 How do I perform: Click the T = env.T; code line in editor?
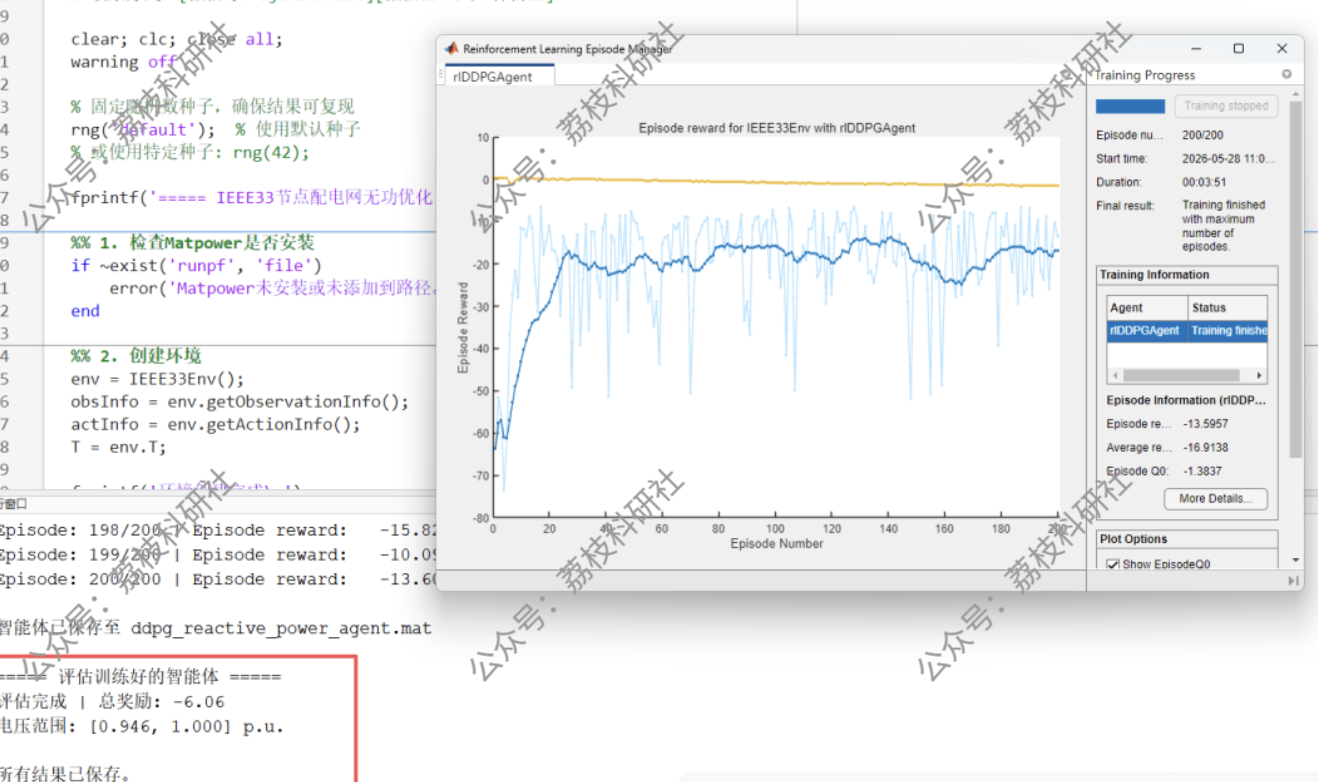point(119,447)
